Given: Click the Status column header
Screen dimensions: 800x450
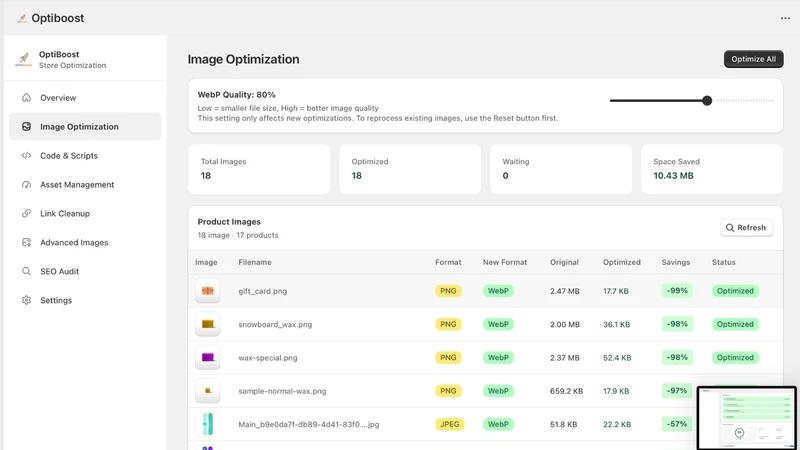Looking at the screenshot, I should 723,262.
